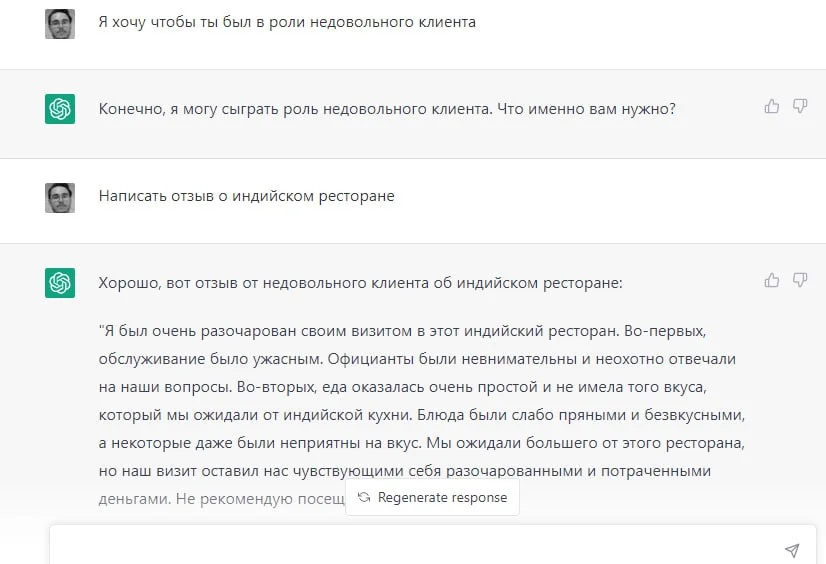Click user avatar next to "Написать отзыв"
Viewport: 826px width, 564px height.
60,197
